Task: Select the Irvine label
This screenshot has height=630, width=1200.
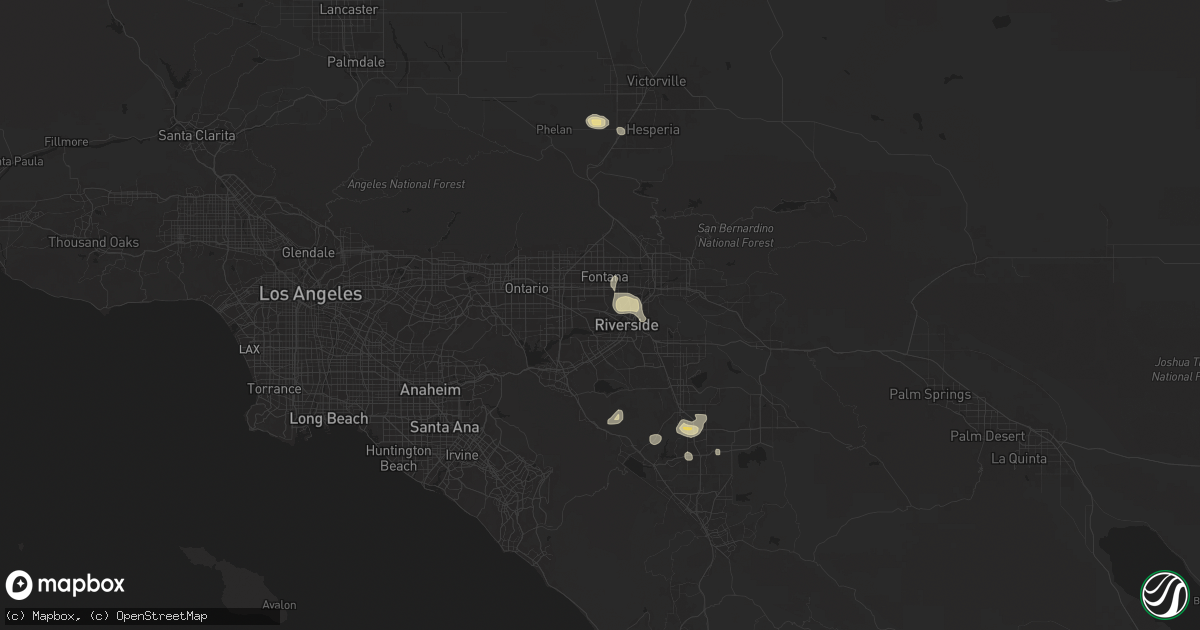Action: tap(462, 455)
